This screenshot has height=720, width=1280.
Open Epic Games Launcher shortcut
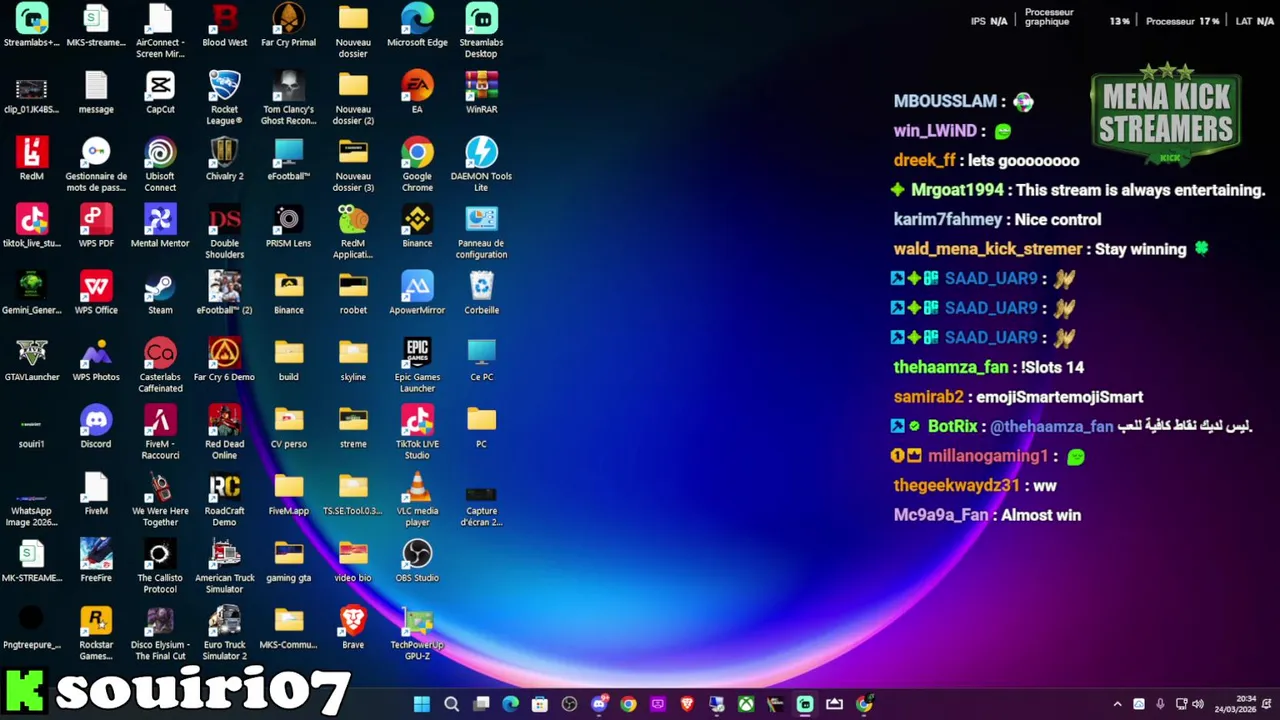(x=417, y=366)
